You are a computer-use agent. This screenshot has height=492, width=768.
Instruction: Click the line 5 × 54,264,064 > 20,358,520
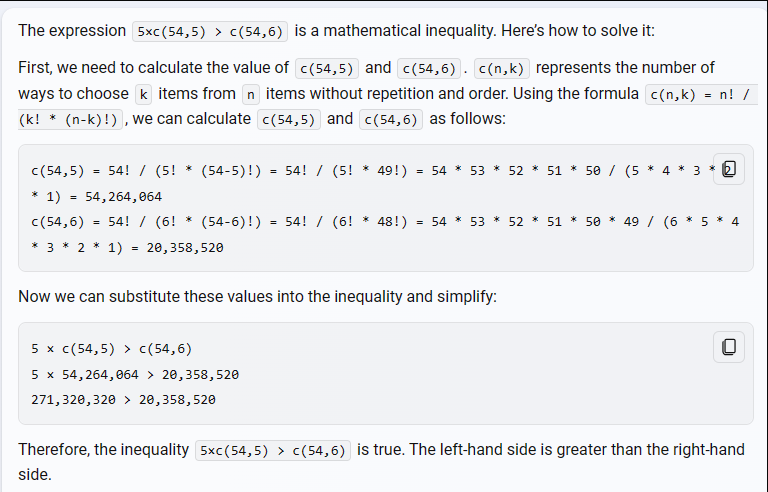135,375
